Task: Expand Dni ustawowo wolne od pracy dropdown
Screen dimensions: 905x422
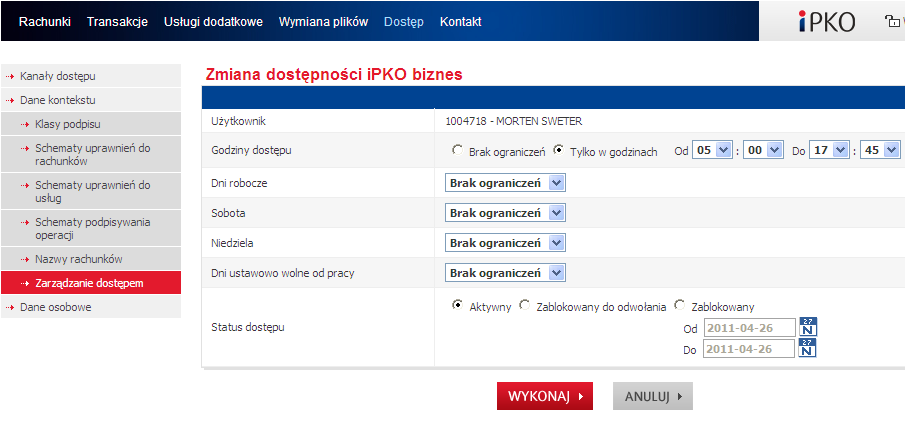Action: (505, 272)
